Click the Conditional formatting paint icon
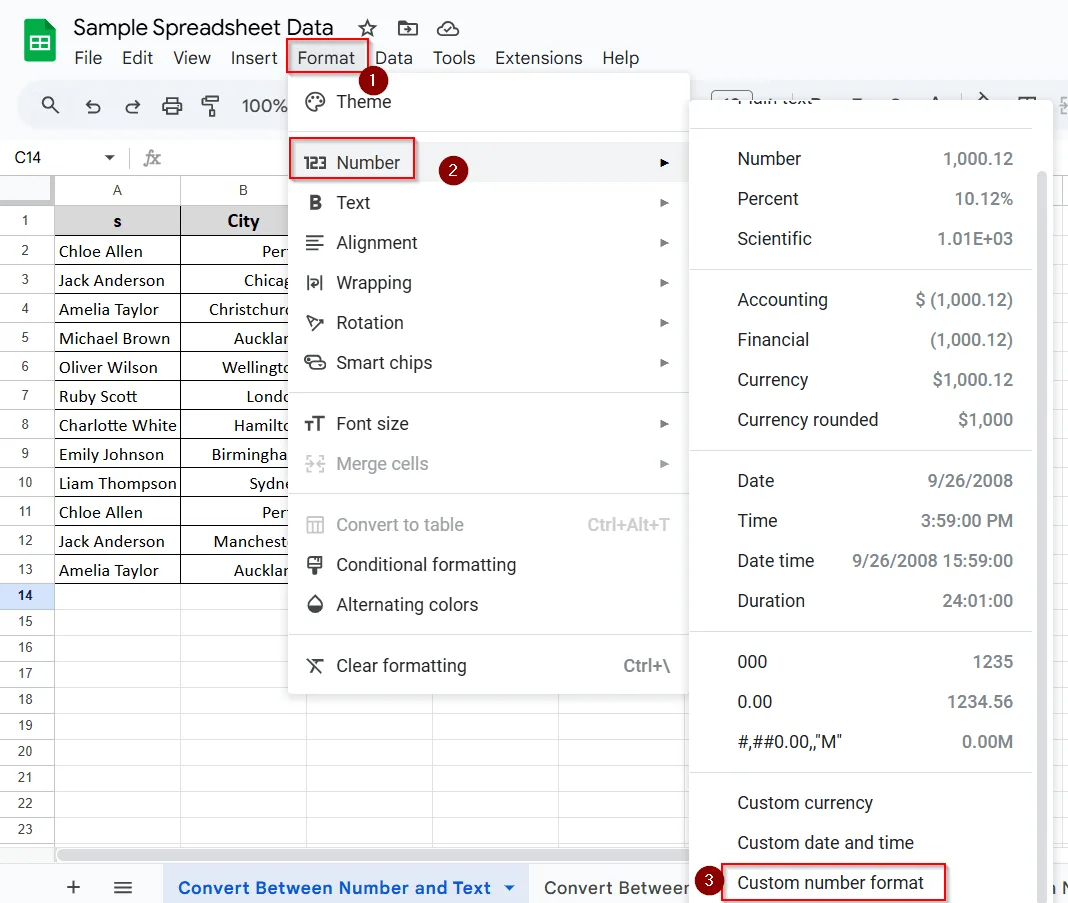The width and height of the screenshot is (1068, 903). 315,565
